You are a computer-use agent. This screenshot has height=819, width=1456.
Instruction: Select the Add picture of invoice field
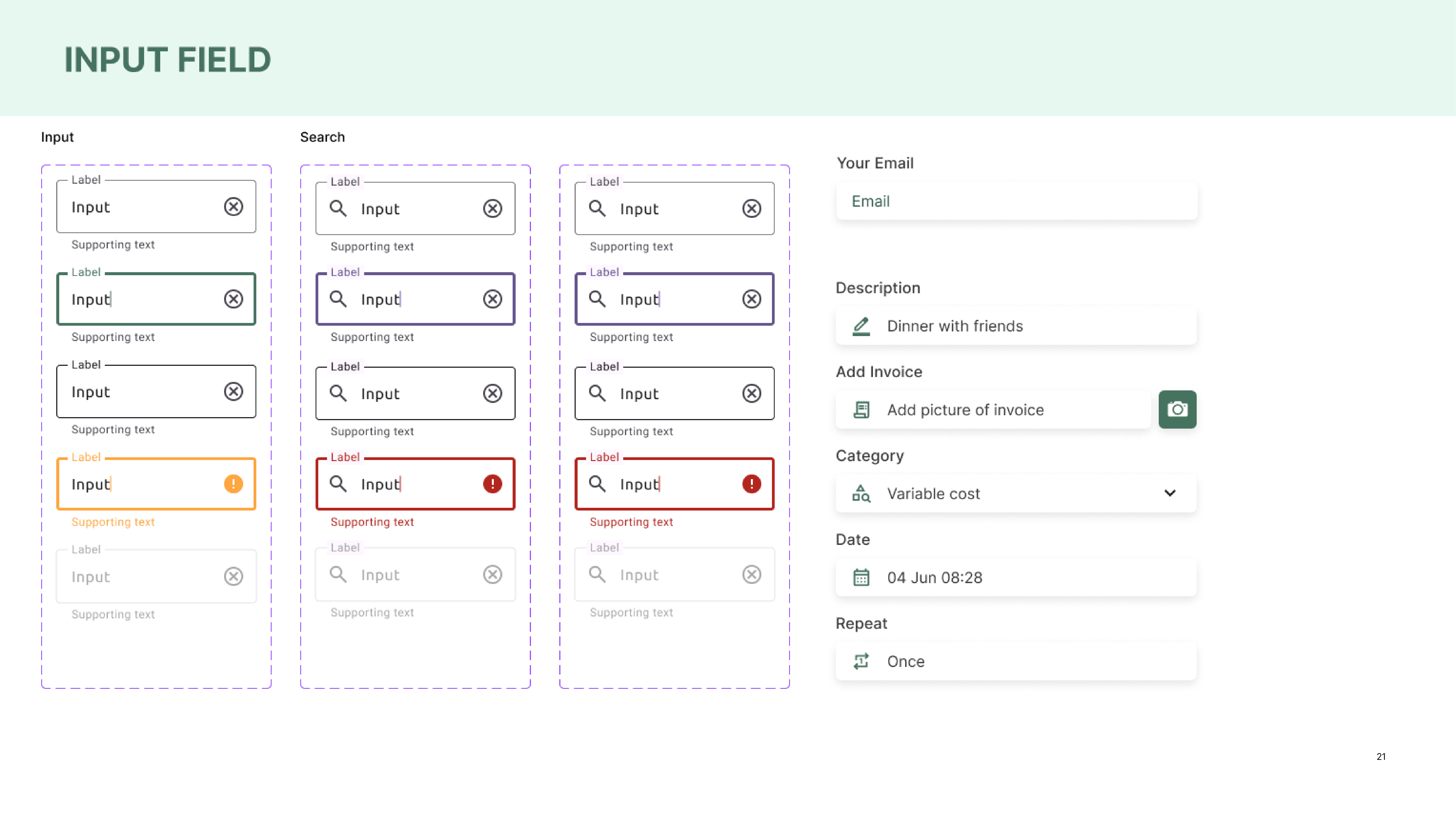point(993,410)
